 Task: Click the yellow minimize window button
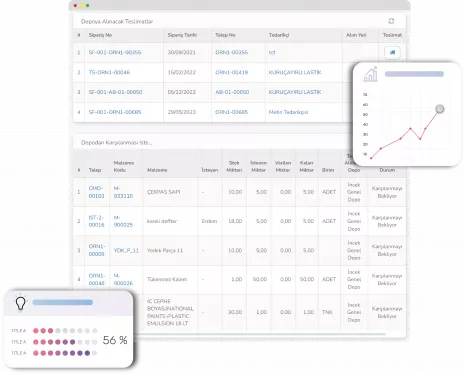click(81, 5)
